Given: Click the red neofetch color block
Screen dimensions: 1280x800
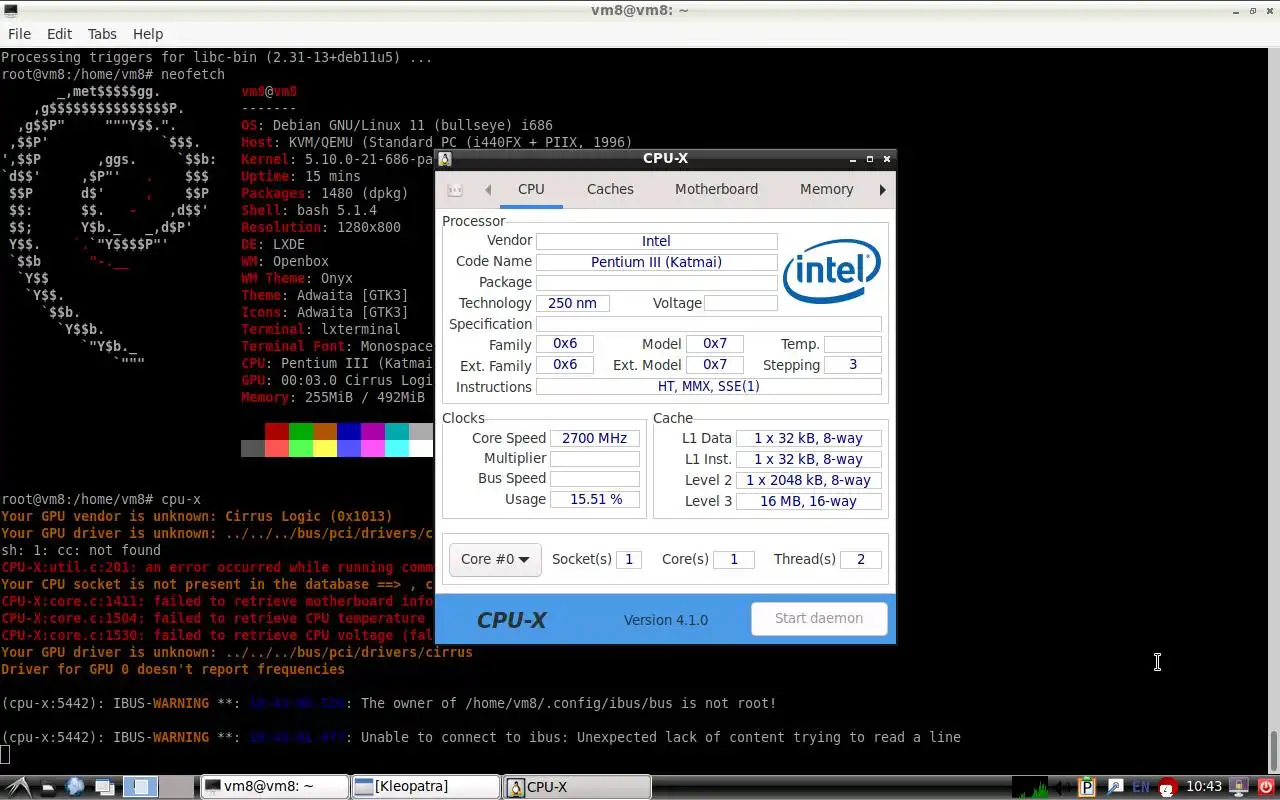Looking at the screenshot, I should [277, 431].
